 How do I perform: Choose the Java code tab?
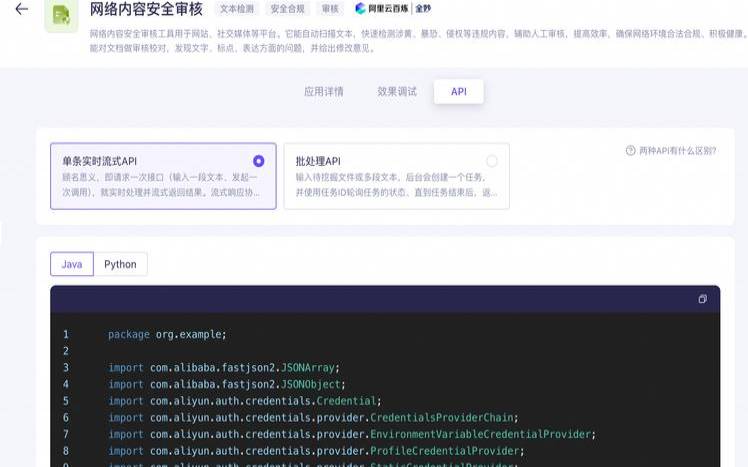point(72,264)
